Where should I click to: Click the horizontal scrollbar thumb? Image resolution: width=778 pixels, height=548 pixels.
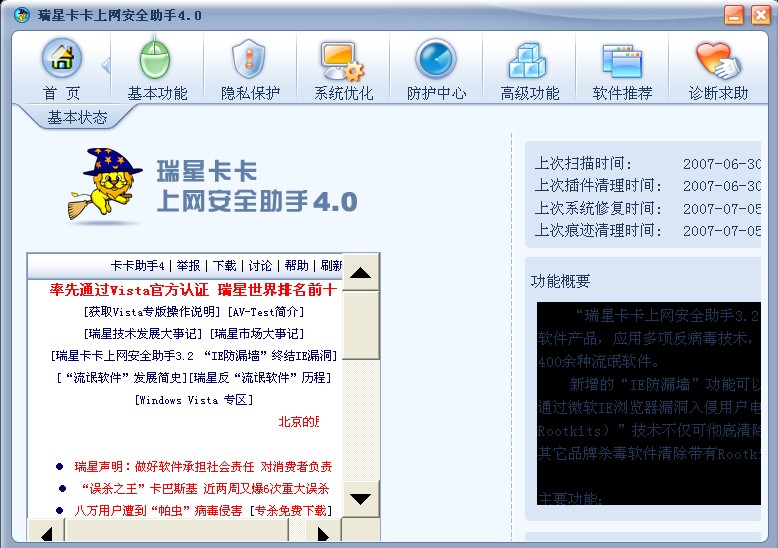tap(177, 532)
